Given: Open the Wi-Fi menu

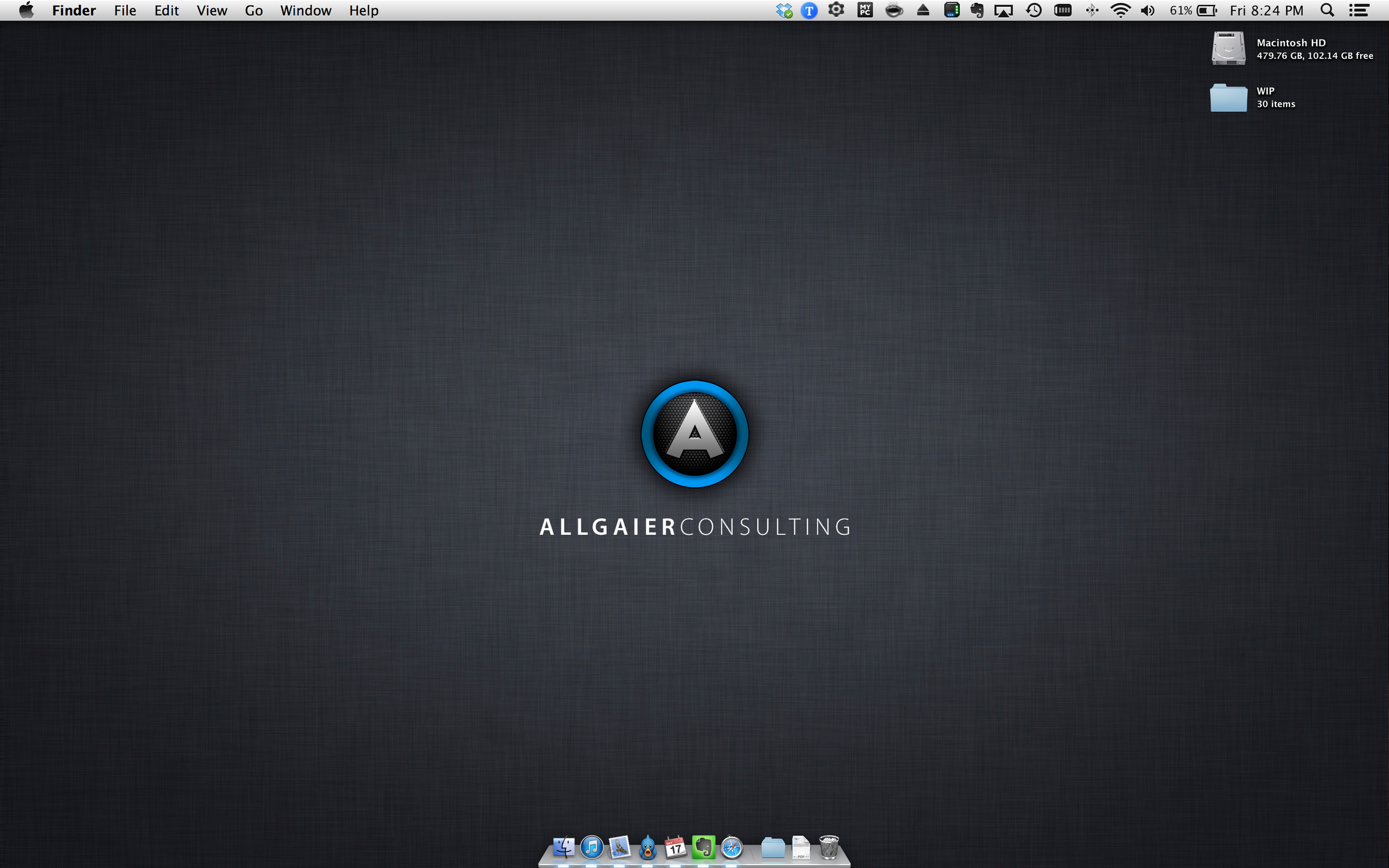Looking at the screenshot, I should click(x=1120, y=11).
